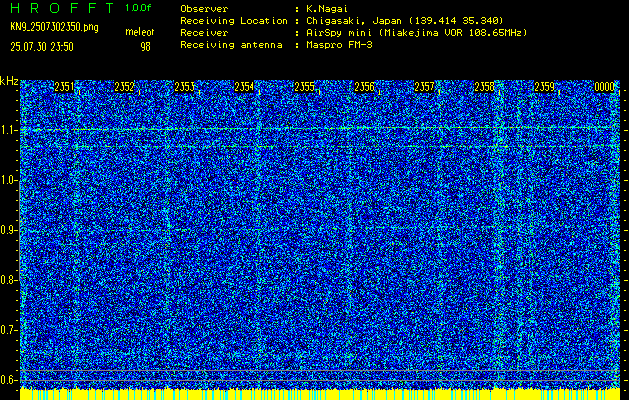The width and height of the screenshot is (629, 400).
Task: Click the 2354 time marker
Action: [244, 87]
